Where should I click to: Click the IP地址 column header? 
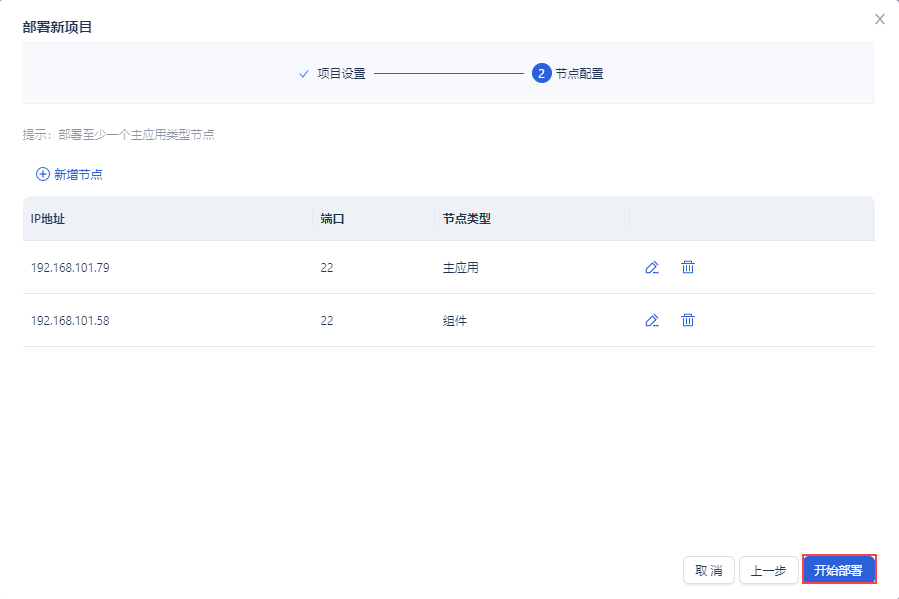coord(48,219)
